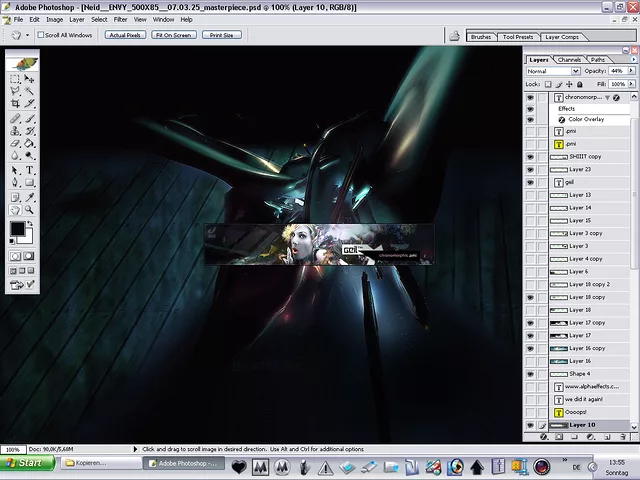Open the Fill slider arrow
Screen dimensions: 640x480
point(631,84)
